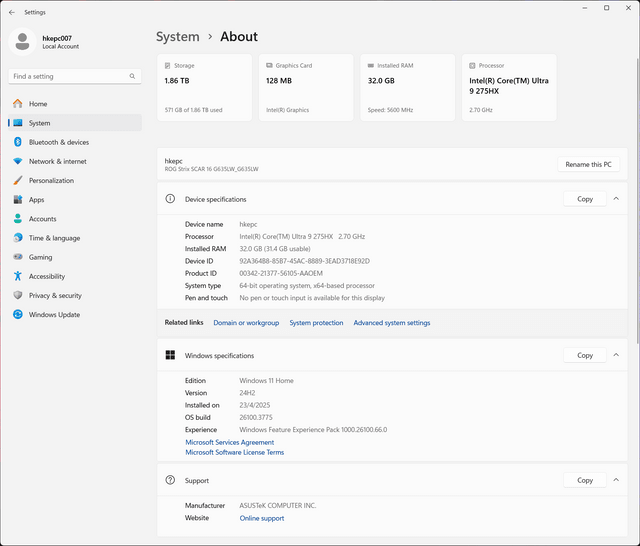Viewport: 640px width, 546px height.
Task: Click the Device specifications info icon
Action: click(x=170, y=199)
